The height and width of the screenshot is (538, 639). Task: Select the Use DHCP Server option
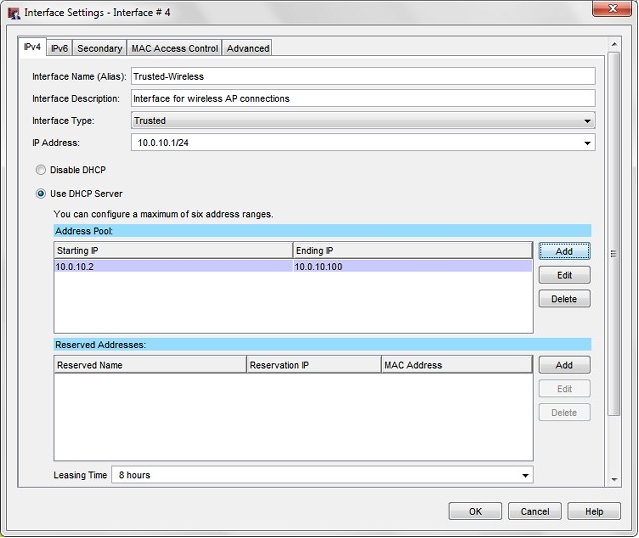[x=41, y=194]
